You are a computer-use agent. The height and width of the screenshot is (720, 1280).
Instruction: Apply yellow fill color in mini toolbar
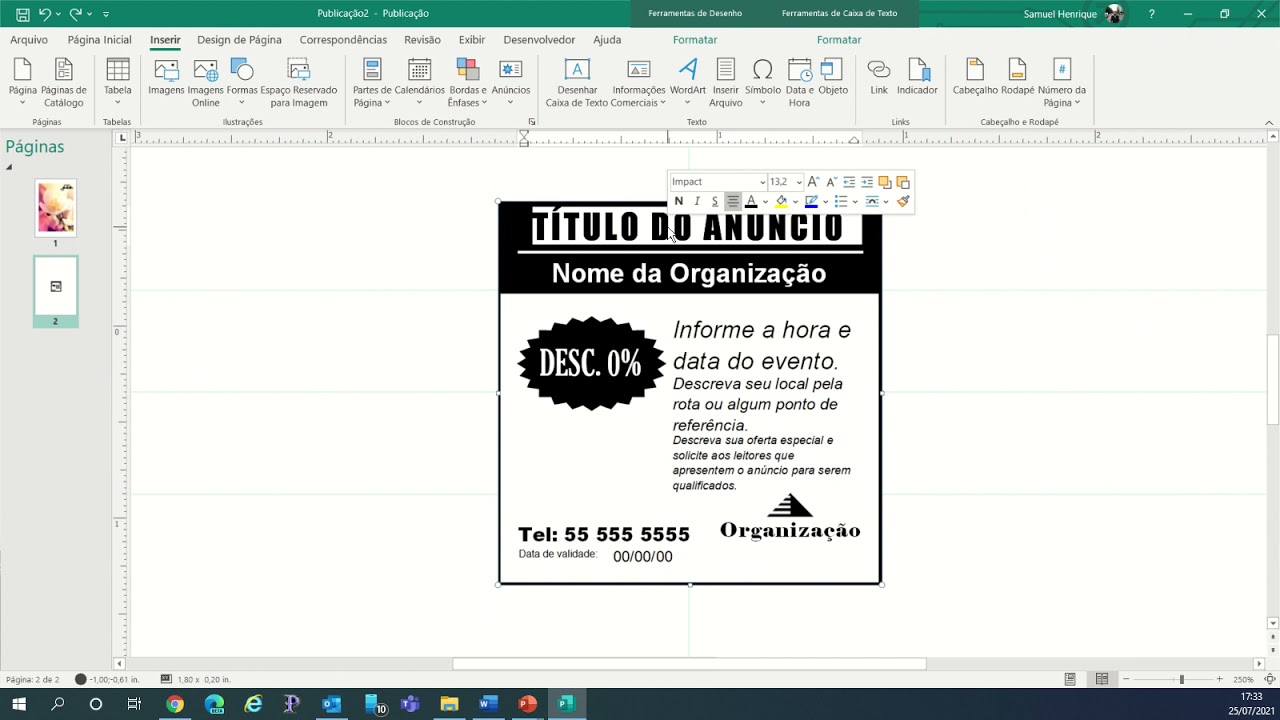[781, 201]
